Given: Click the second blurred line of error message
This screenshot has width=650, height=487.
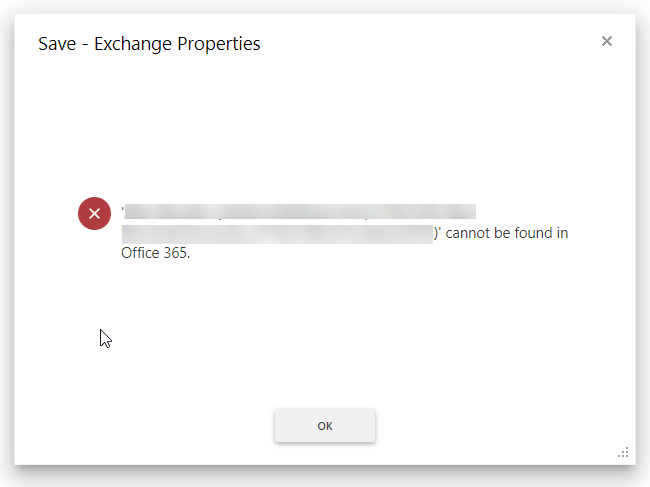Looking at the screenshot, I should click(x=277, y=234).
